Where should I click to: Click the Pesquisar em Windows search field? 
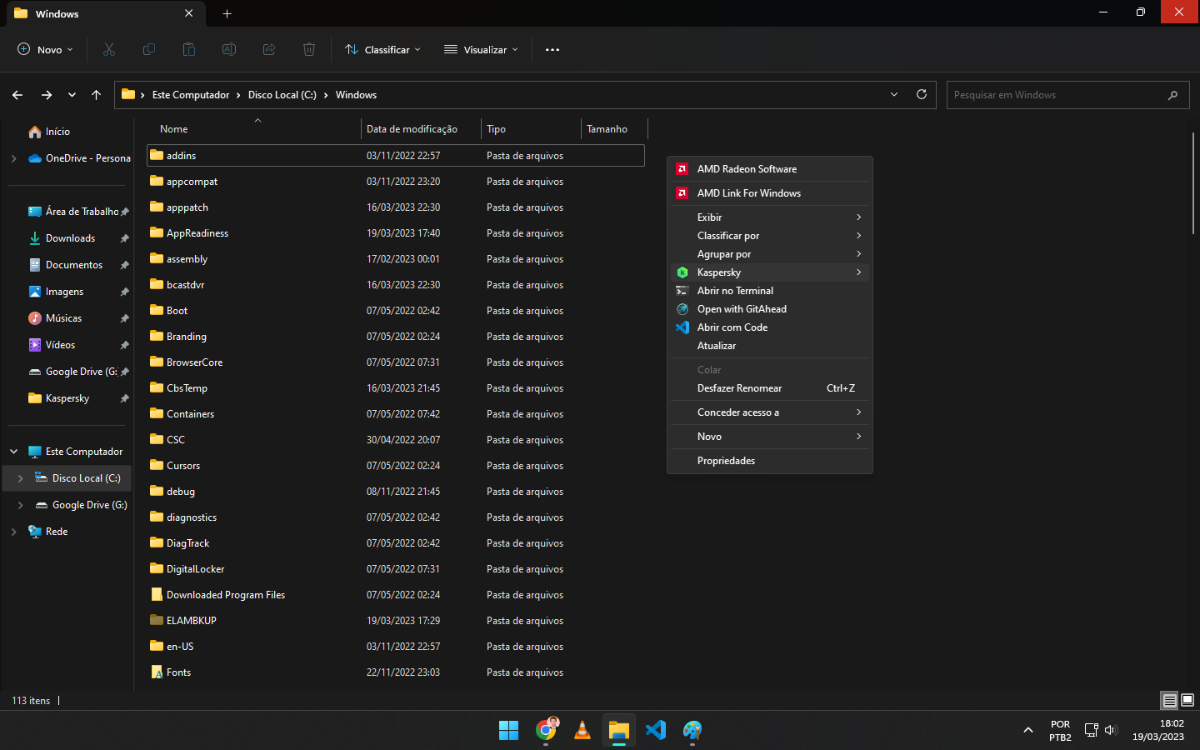click(x=1055, y=95)
